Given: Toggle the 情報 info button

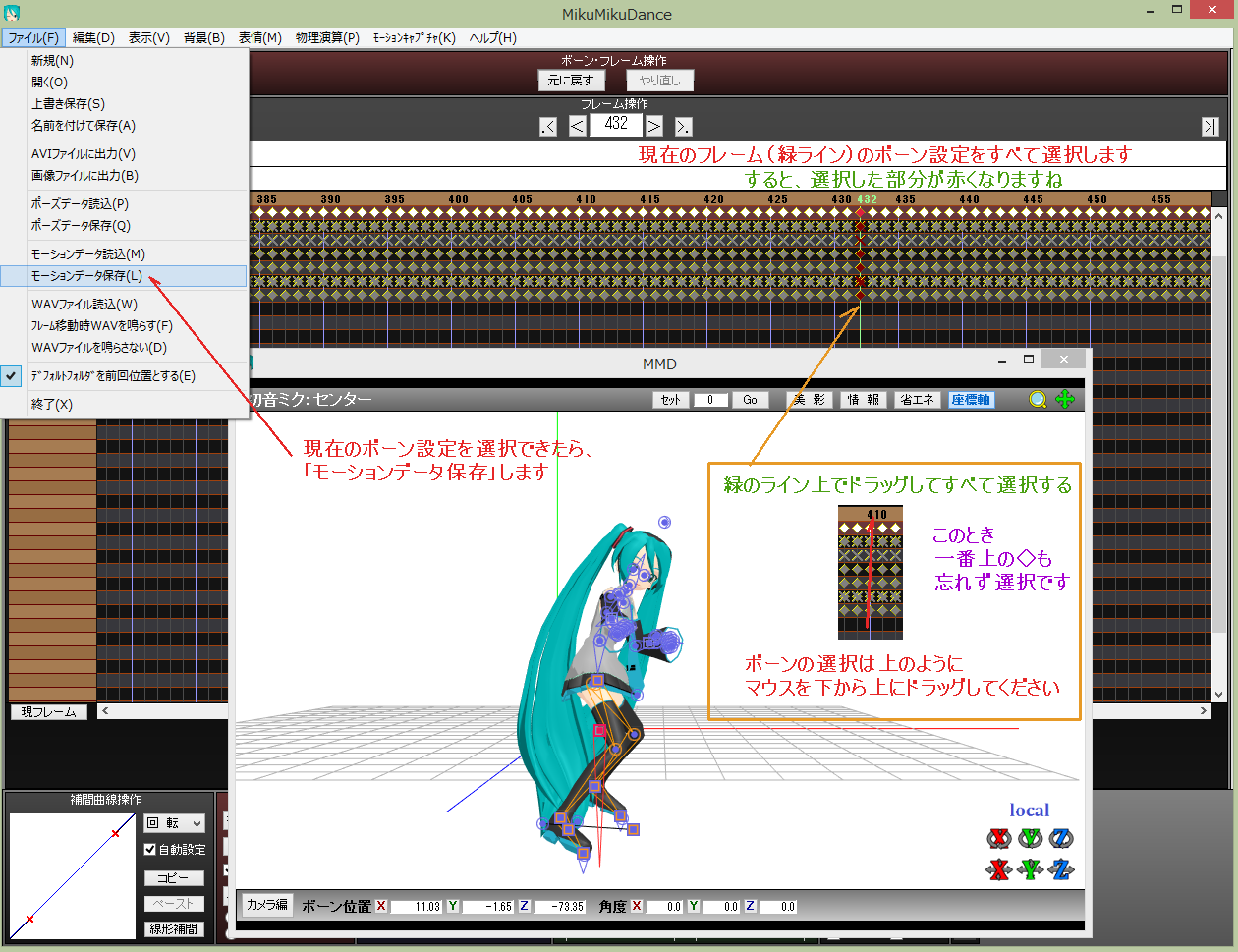Looking at the screenshot, I should (x=864, y=400).
